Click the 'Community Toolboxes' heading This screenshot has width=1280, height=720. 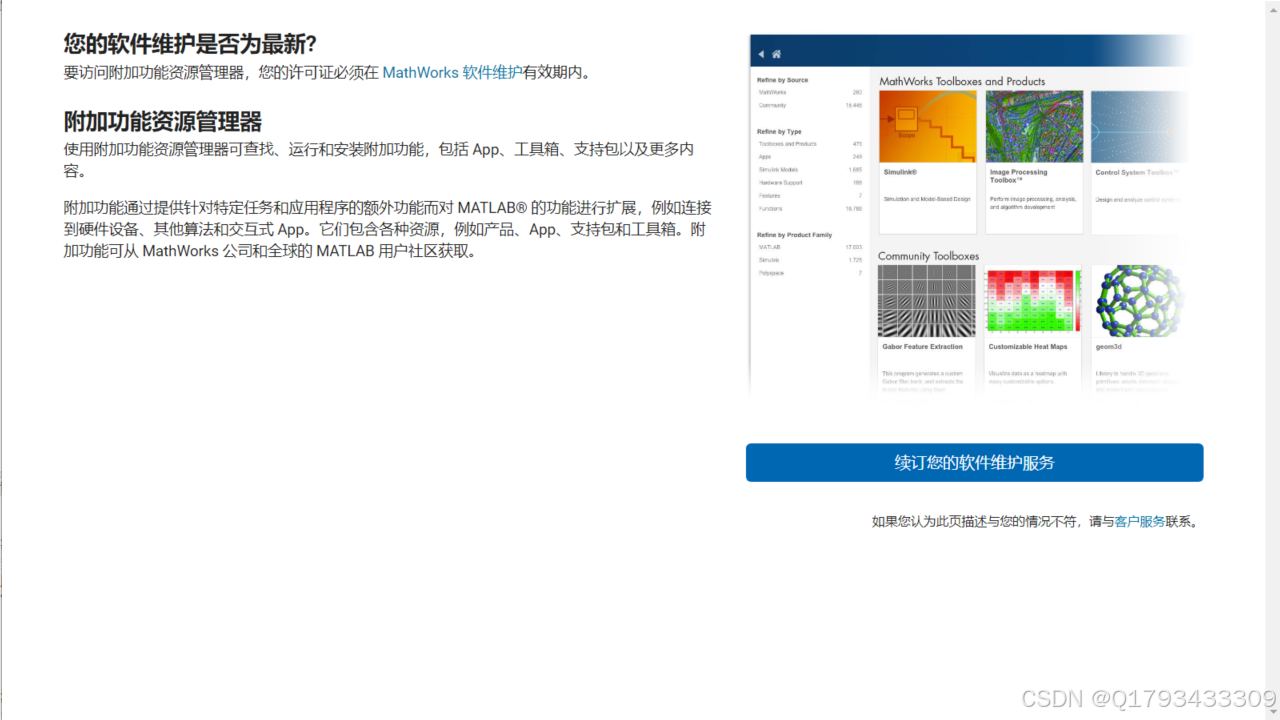pyautogui.click(x=928, y=256)
